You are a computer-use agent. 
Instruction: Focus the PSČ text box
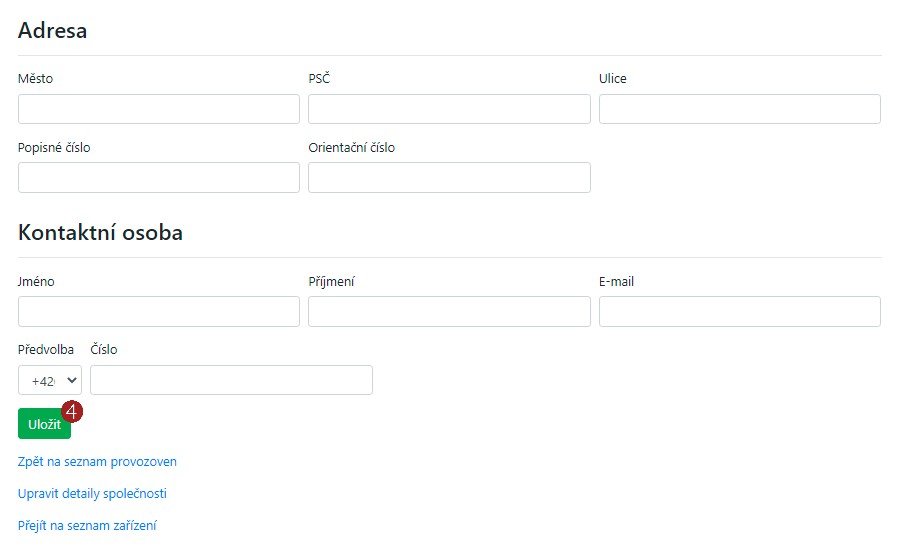449,109
